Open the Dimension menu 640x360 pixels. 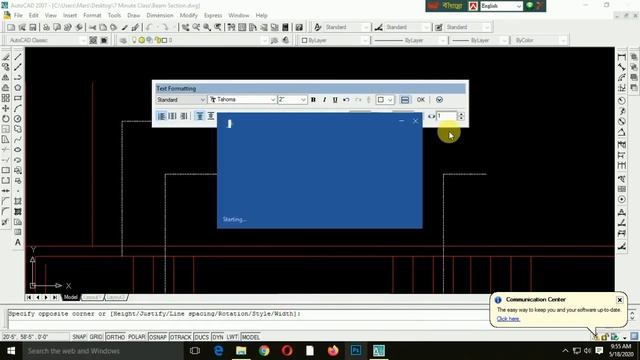[160, 15]
